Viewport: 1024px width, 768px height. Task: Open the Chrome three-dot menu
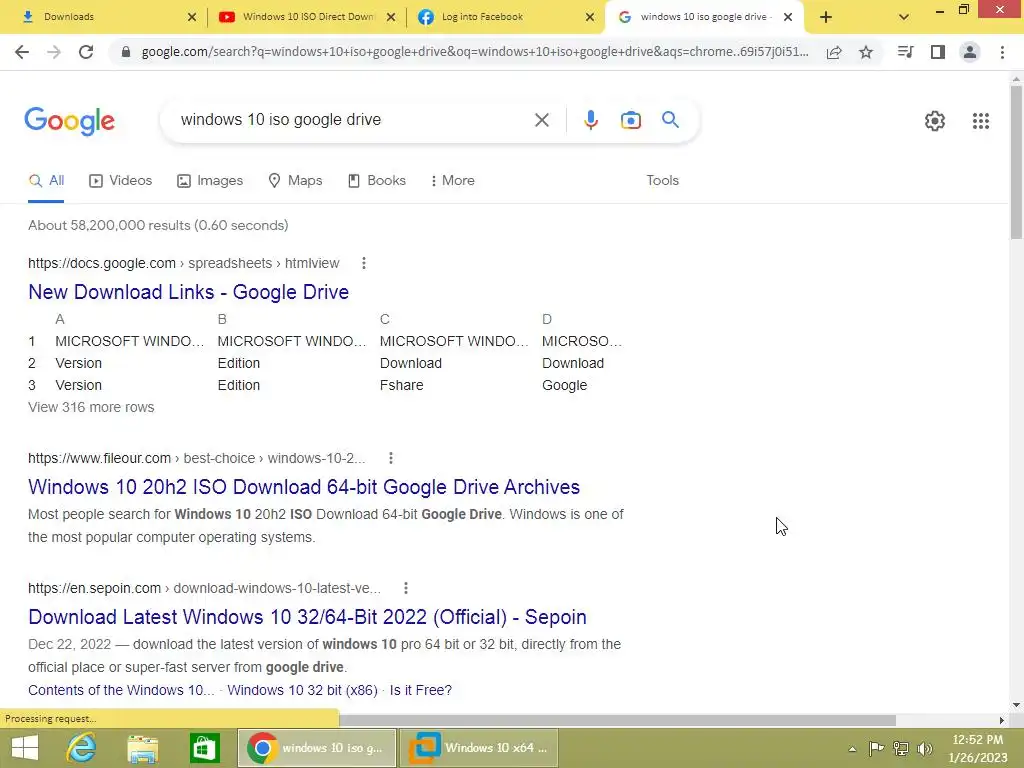click(x=1002, y=52)
